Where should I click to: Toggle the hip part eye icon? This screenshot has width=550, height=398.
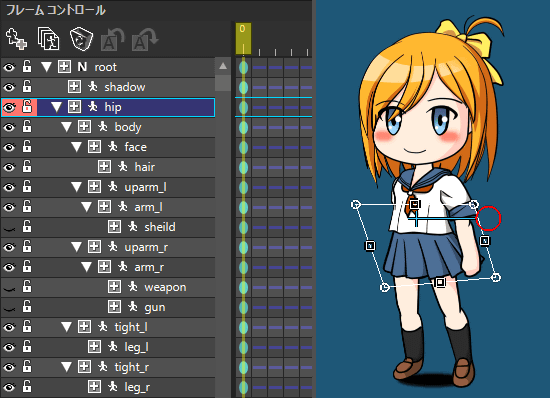click(9, 107)
